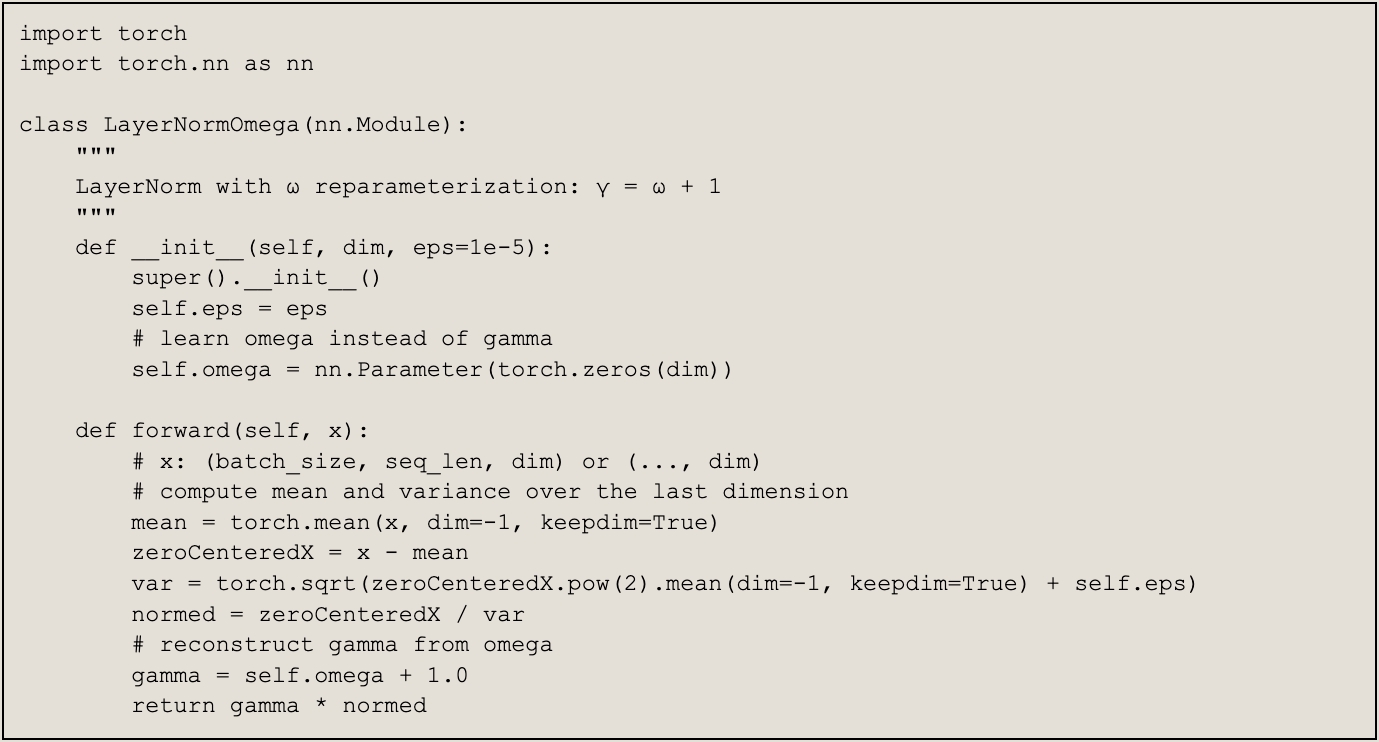
Task: Click nn.Module in the class definition
Action: pos(377,125)
